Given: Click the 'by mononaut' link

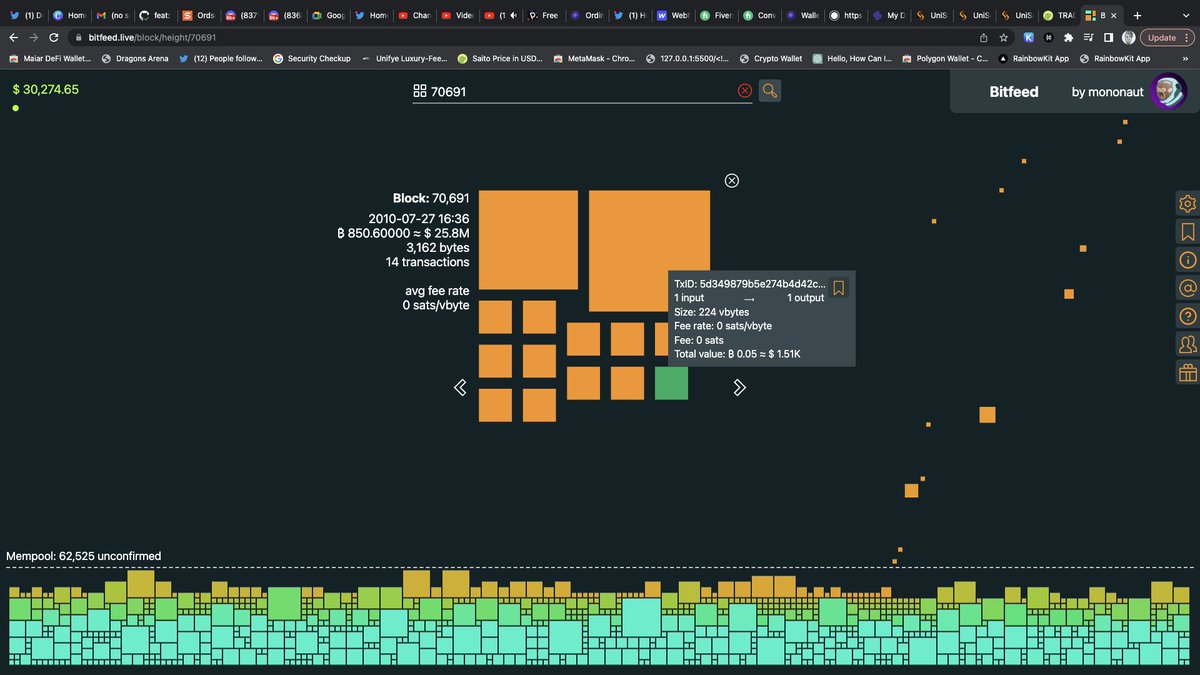Looking at the screenshot, I should 1108,91.
